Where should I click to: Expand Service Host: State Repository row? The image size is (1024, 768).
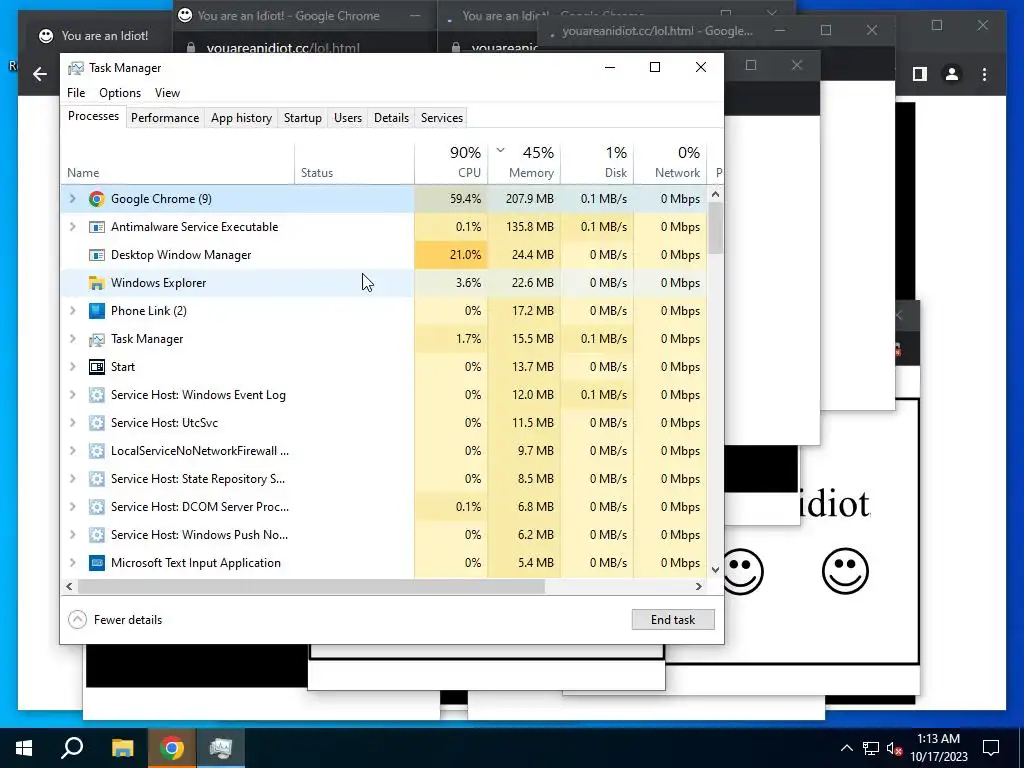tap(72, 479)
